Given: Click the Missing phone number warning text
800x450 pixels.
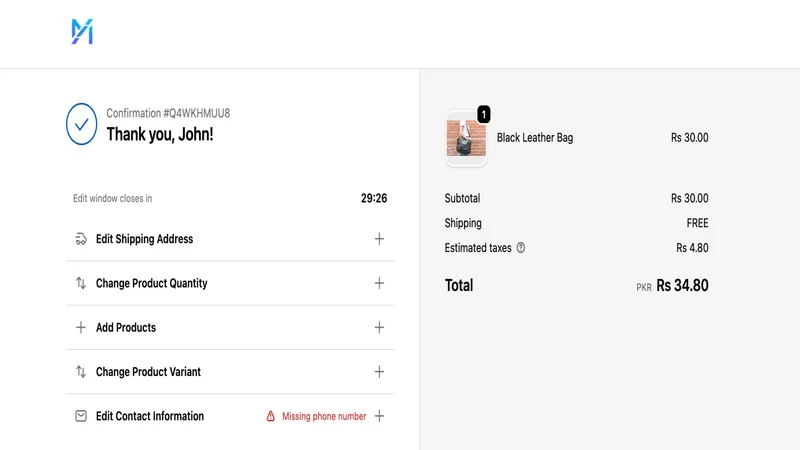Looking at the screenshot, I should coord(324,416).
